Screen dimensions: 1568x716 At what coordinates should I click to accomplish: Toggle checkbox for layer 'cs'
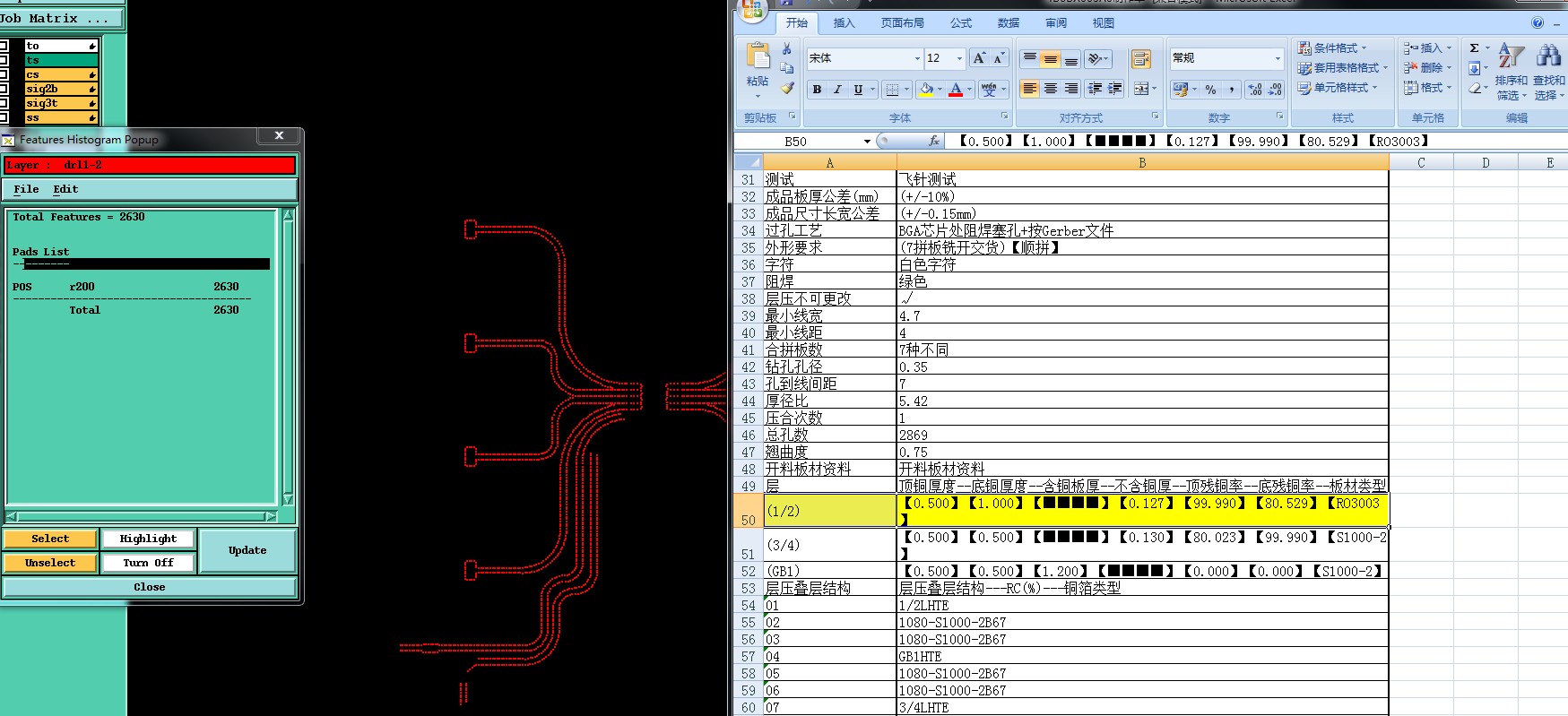pyautogui.click(x=4, y=74)
